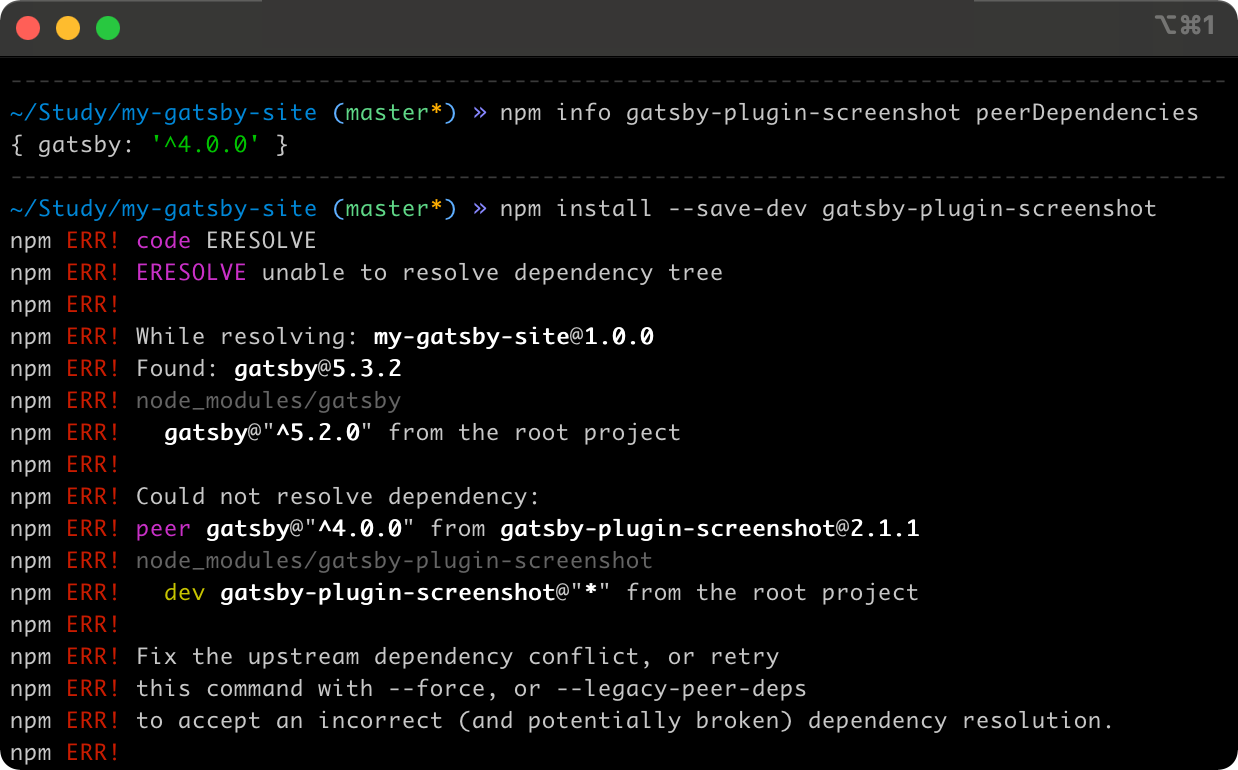Click the yellow minimize window button
Viewport: 1238px width, 770px height.
[68, 28]
